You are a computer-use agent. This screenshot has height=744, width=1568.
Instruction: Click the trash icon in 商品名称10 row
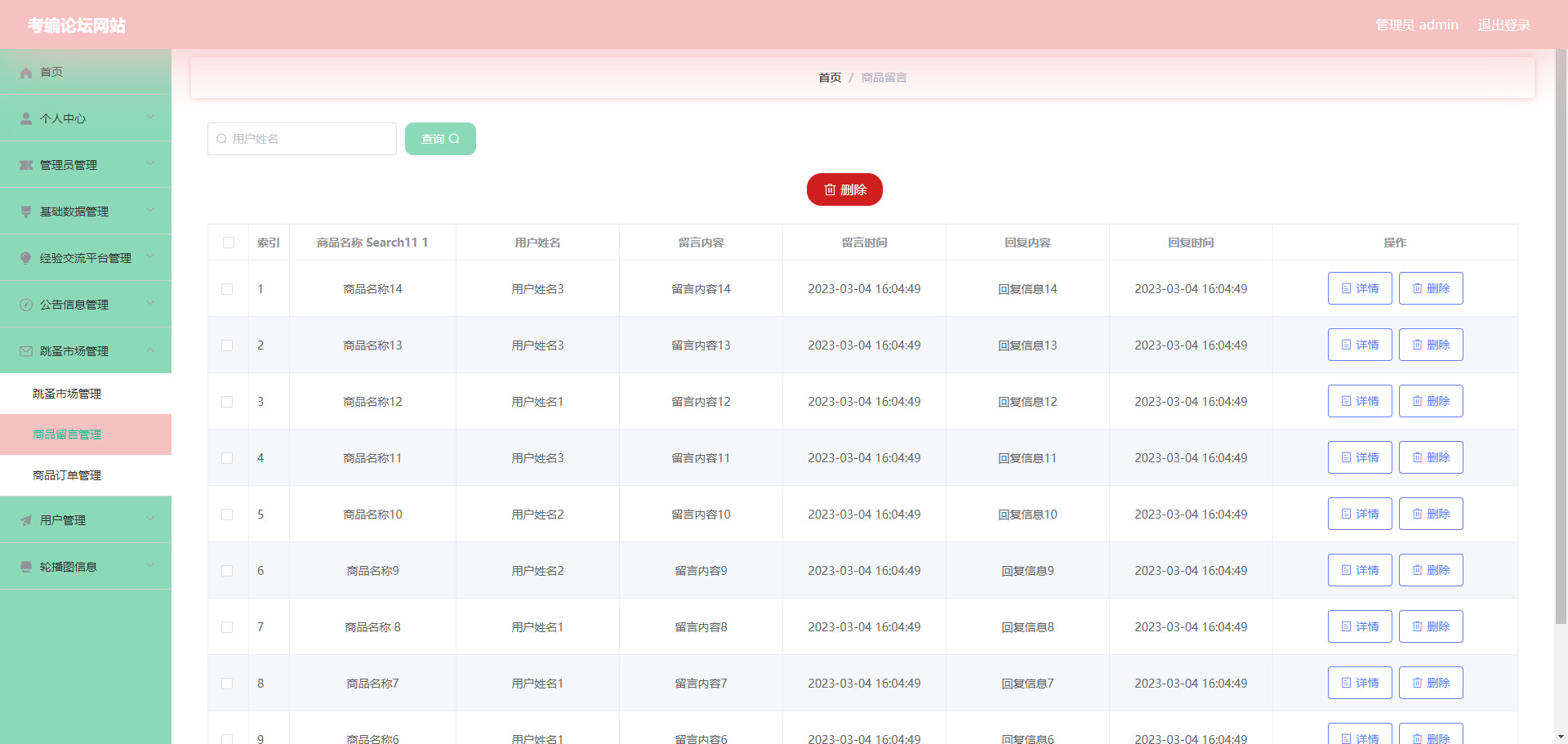pos(1417,514)
